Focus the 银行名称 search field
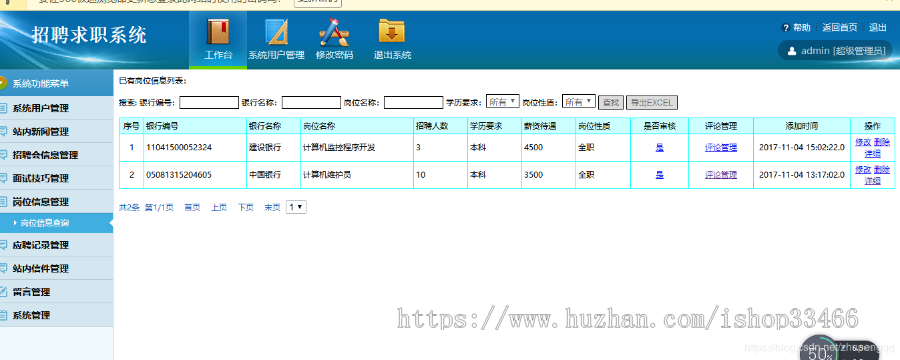 click(x=312, y=102)
